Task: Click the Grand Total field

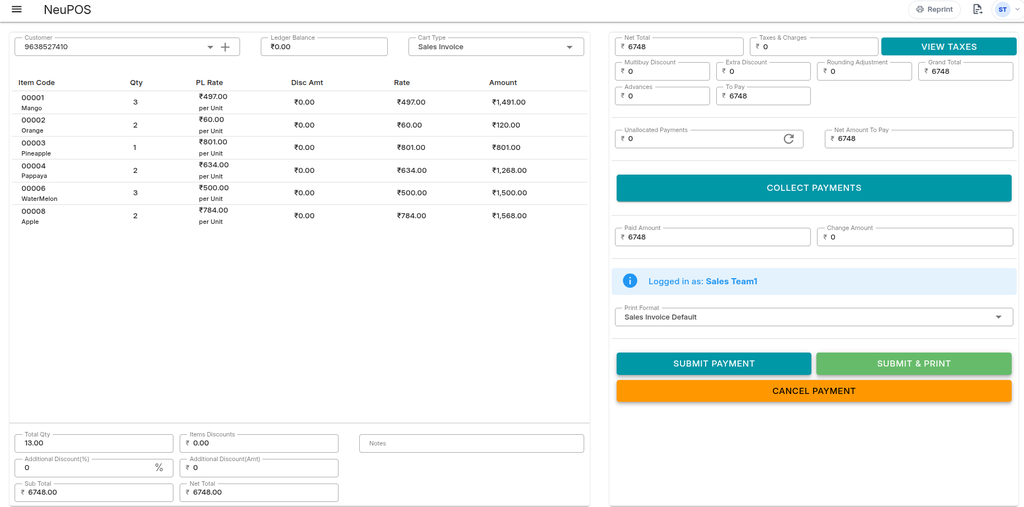Action: [966, 71]
